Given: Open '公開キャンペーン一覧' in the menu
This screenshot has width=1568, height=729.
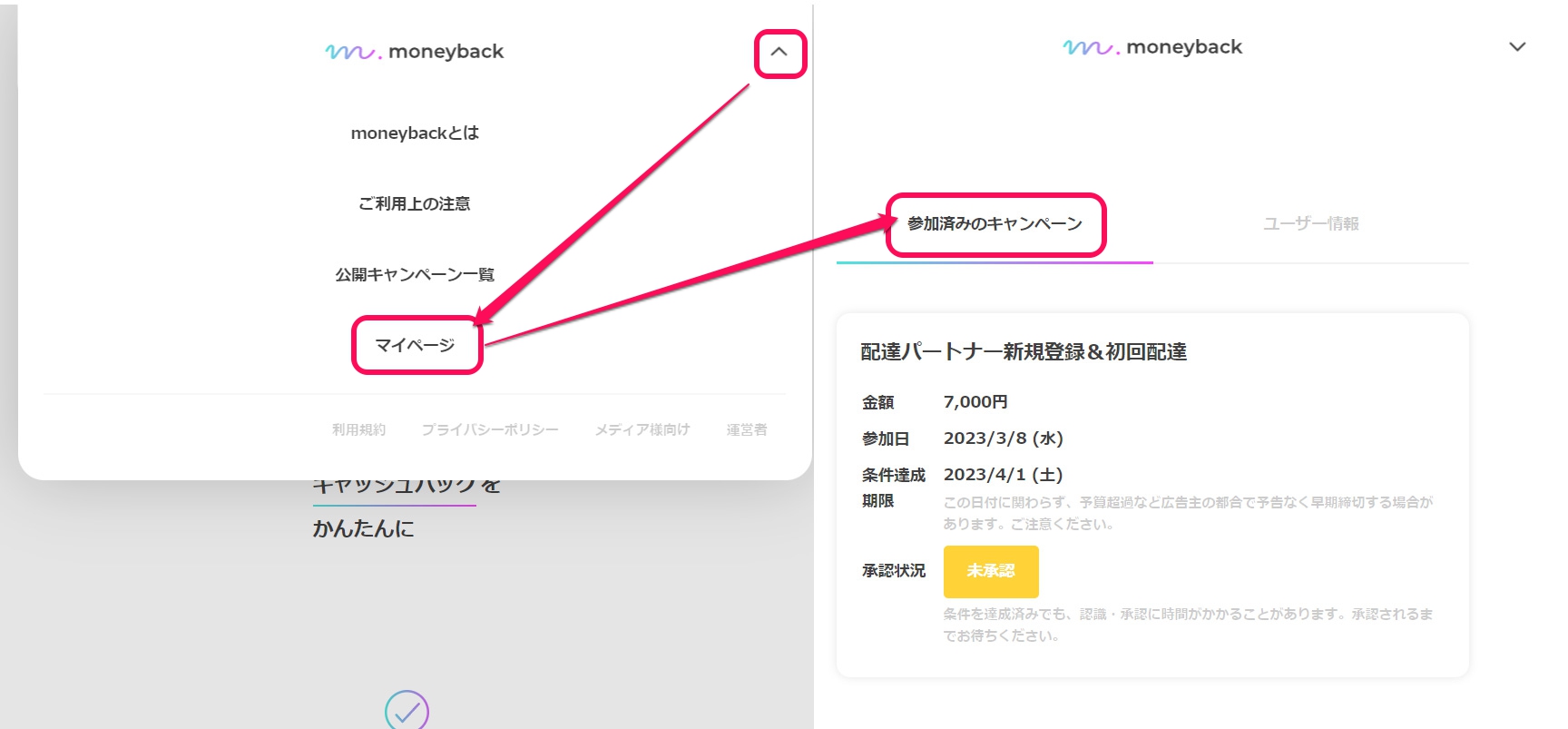Looking at the screenshot, I should click(x=415, y=274).
